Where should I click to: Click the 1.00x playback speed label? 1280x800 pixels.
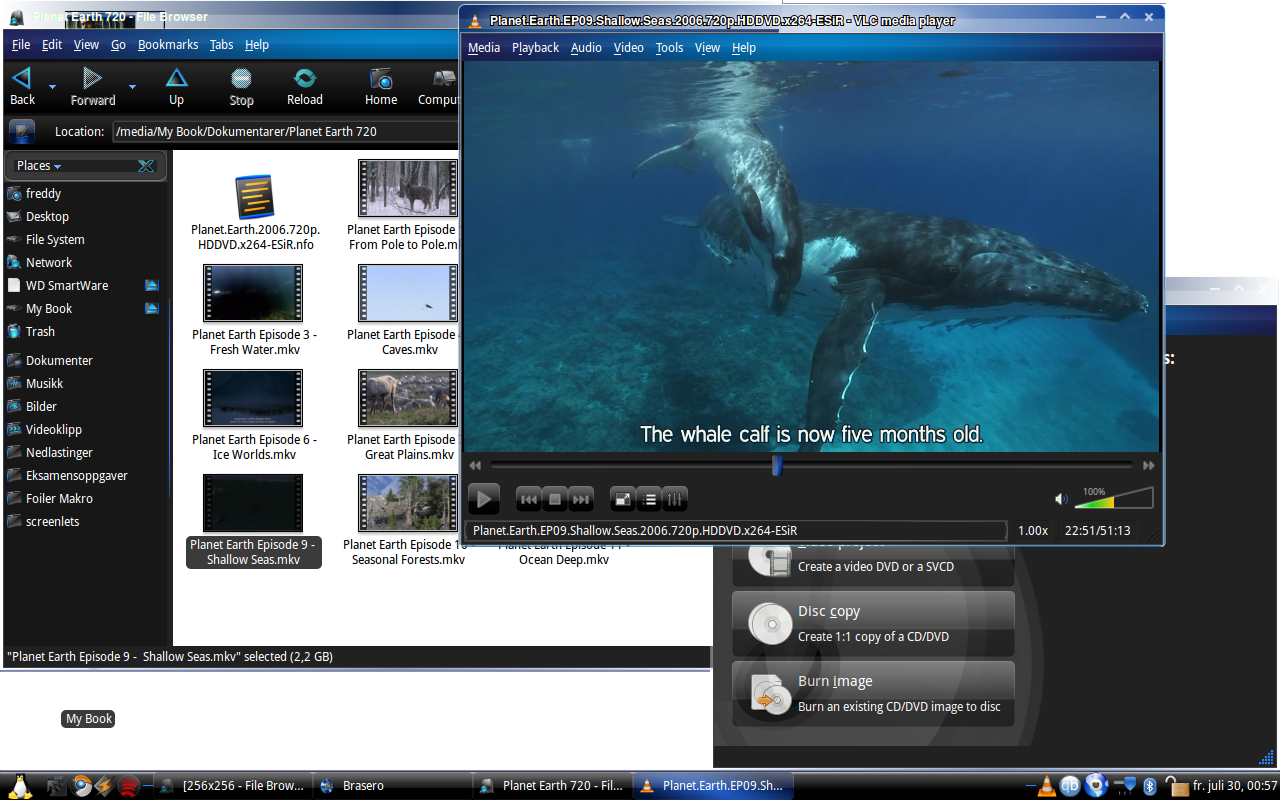click(1033, 531)
